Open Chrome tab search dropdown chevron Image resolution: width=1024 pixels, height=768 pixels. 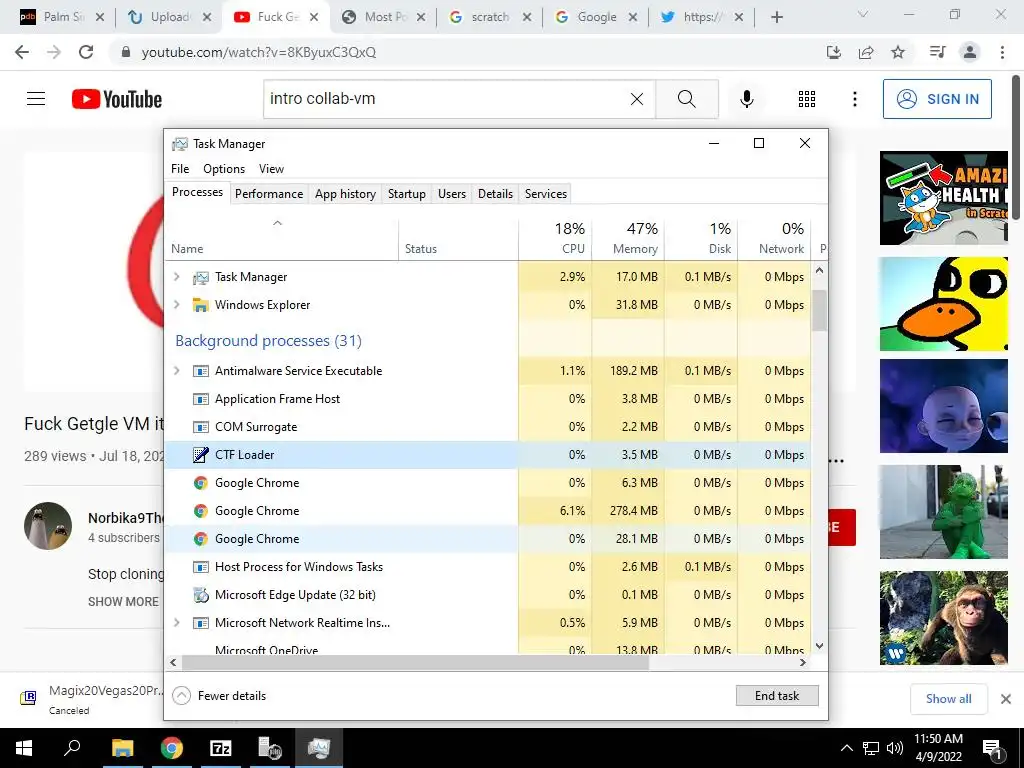[863, 14]
